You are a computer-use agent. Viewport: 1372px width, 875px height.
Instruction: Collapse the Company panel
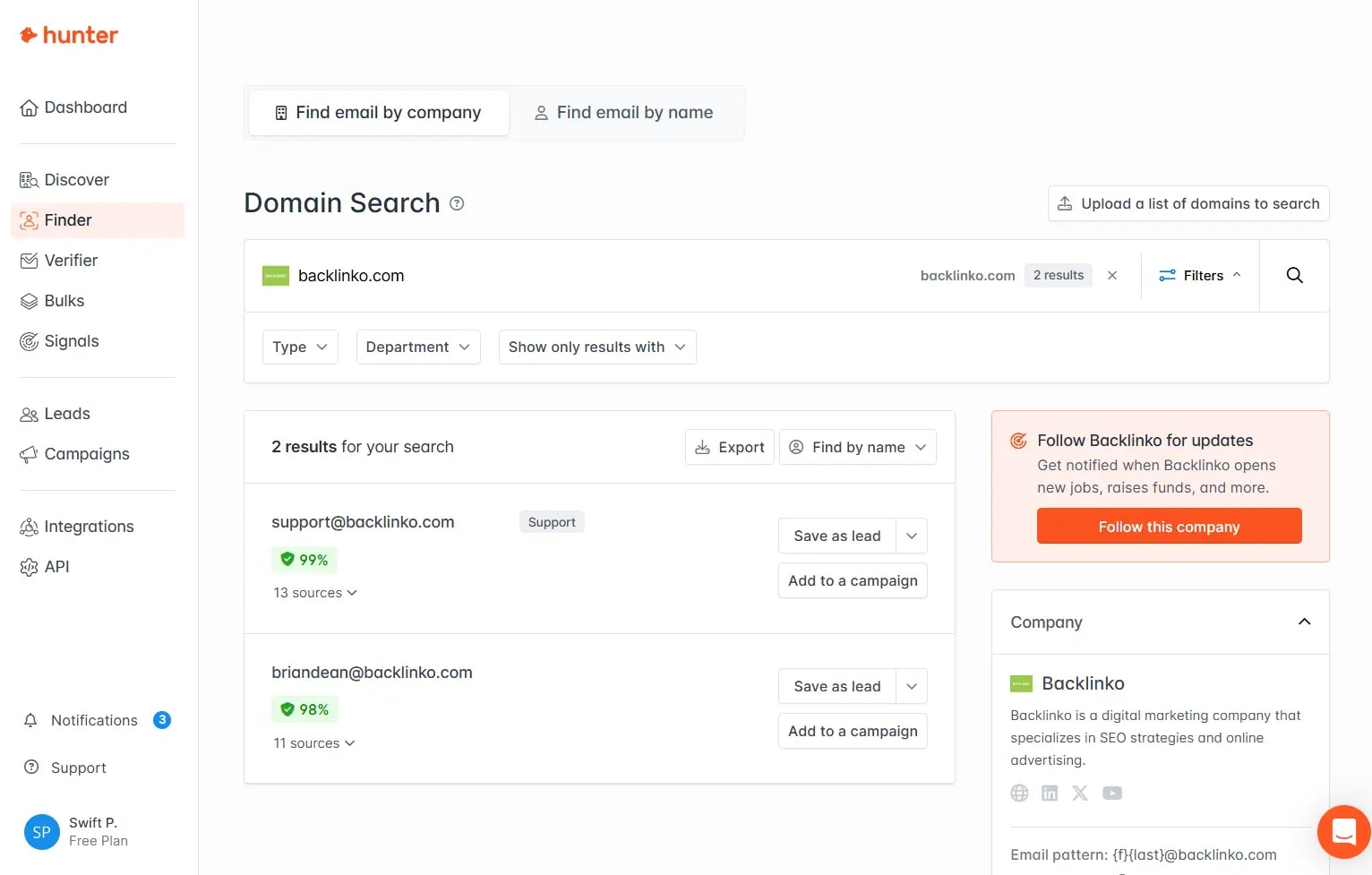1304,622
